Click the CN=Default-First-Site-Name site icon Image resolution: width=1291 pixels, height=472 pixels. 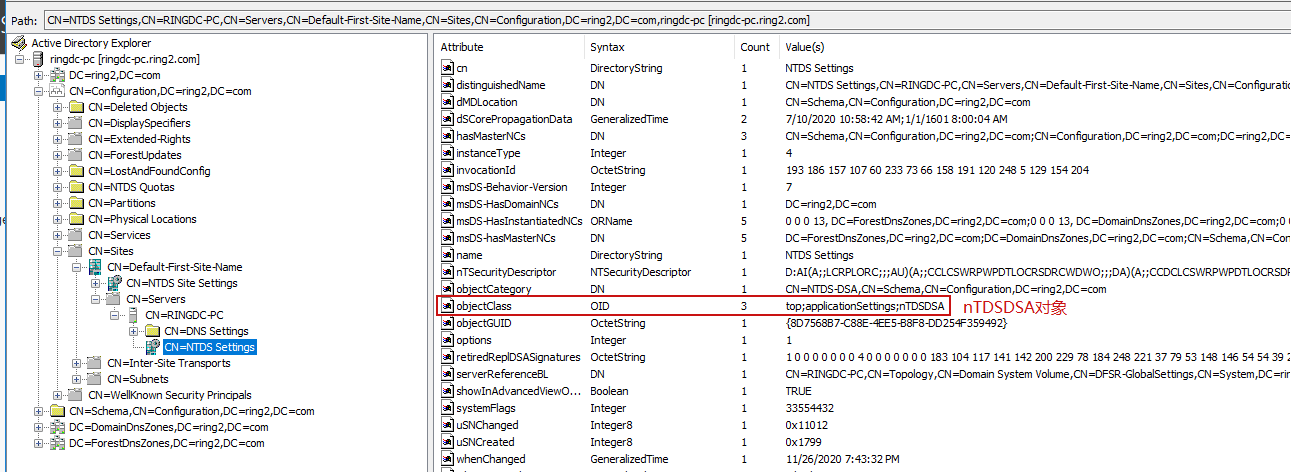[95, 267]
